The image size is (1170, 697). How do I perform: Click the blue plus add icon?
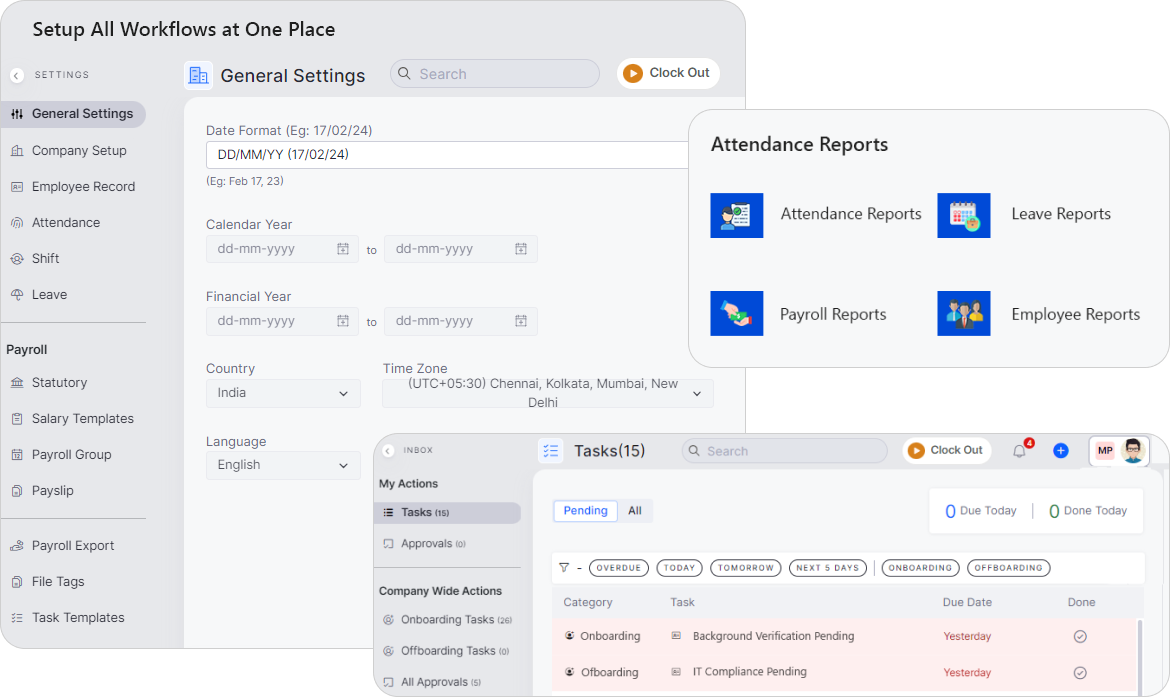(x=1061, y=451)
